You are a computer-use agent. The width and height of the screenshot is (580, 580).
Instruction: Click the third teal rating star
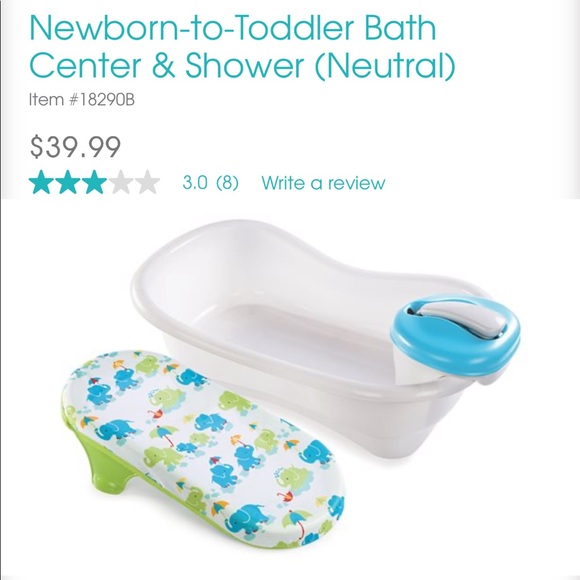94,182
